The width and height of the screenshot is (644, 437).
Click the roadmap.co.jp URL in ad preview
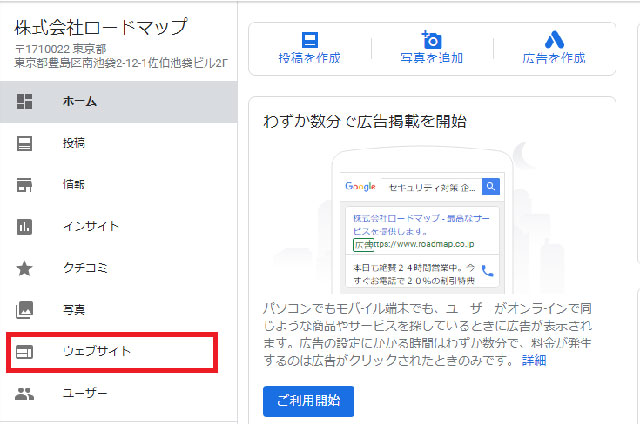tap(424, 244)
